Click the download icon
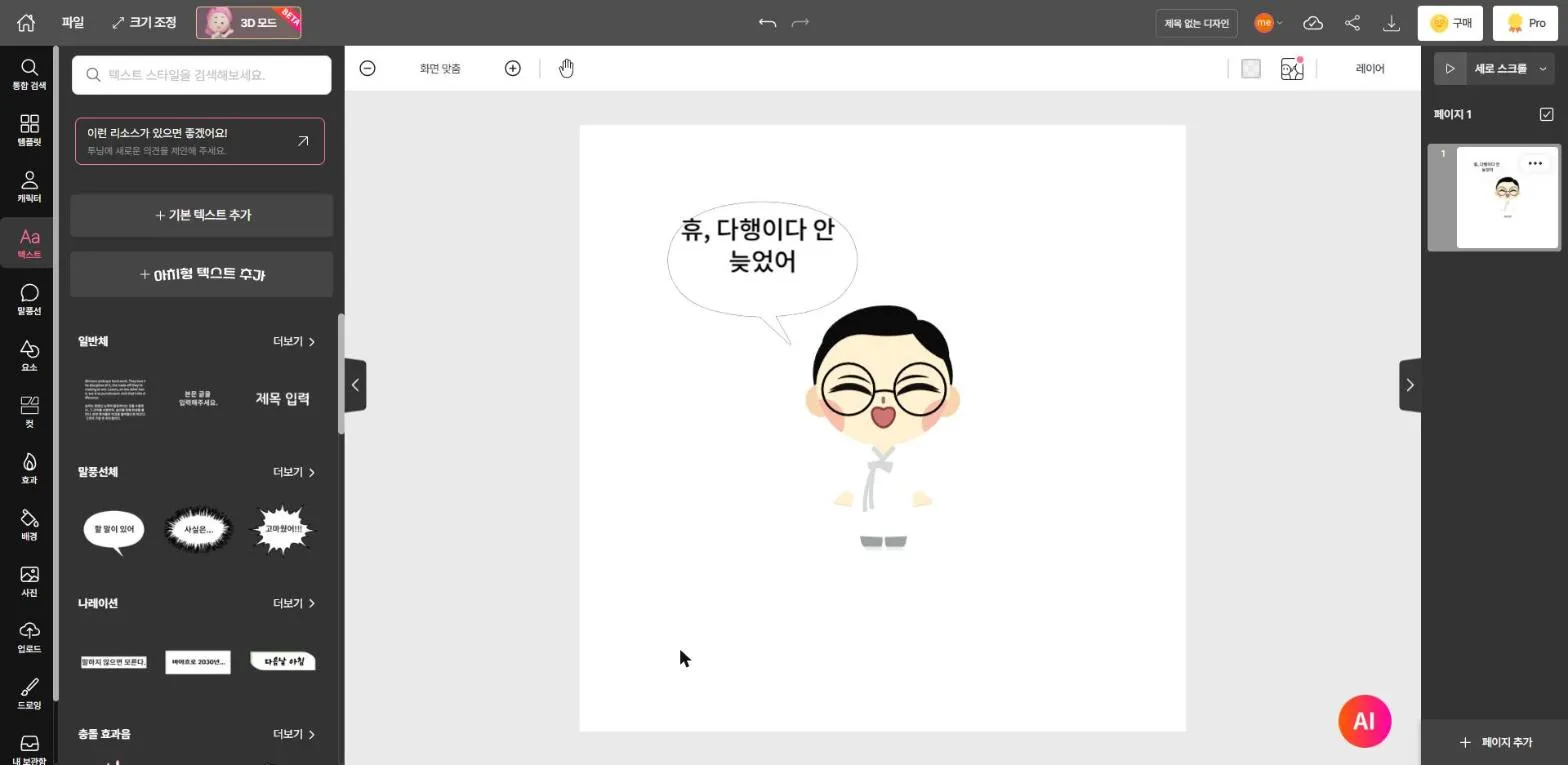 [x=1391, y=23]
